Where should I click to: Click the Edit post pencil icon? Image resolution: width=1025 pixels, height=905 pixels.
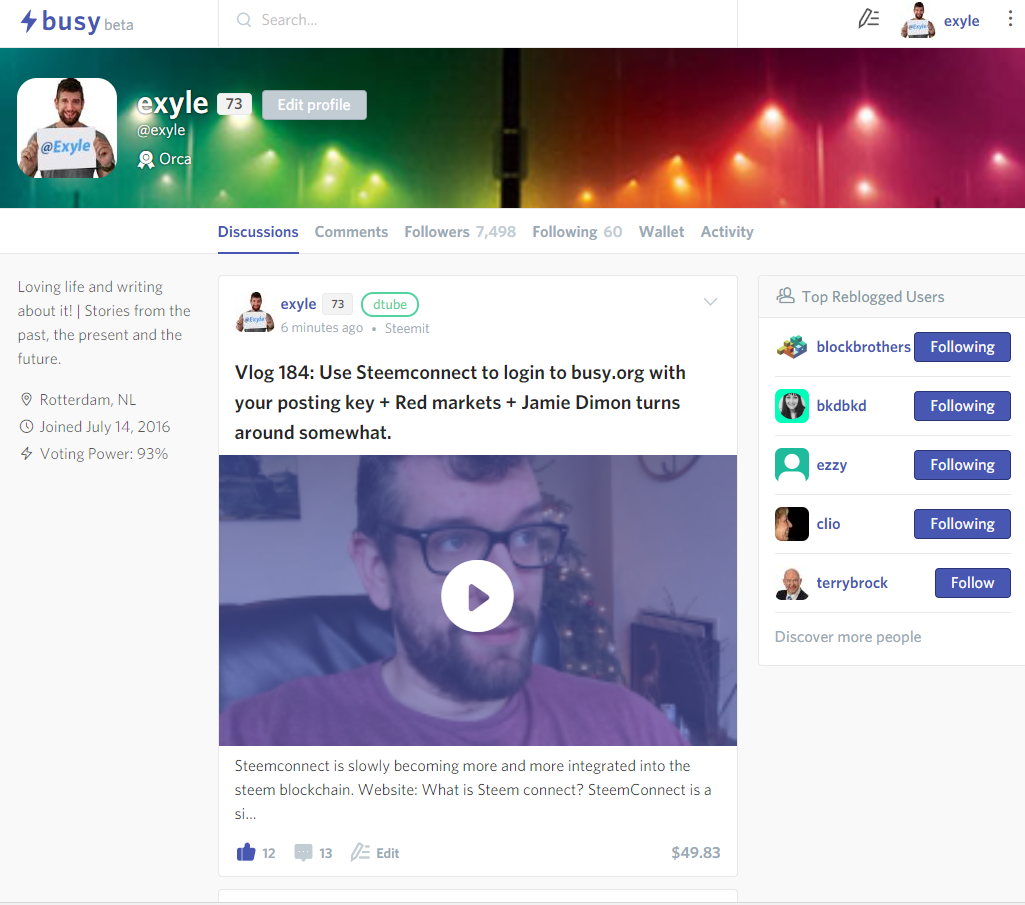[x=360, y=852]
